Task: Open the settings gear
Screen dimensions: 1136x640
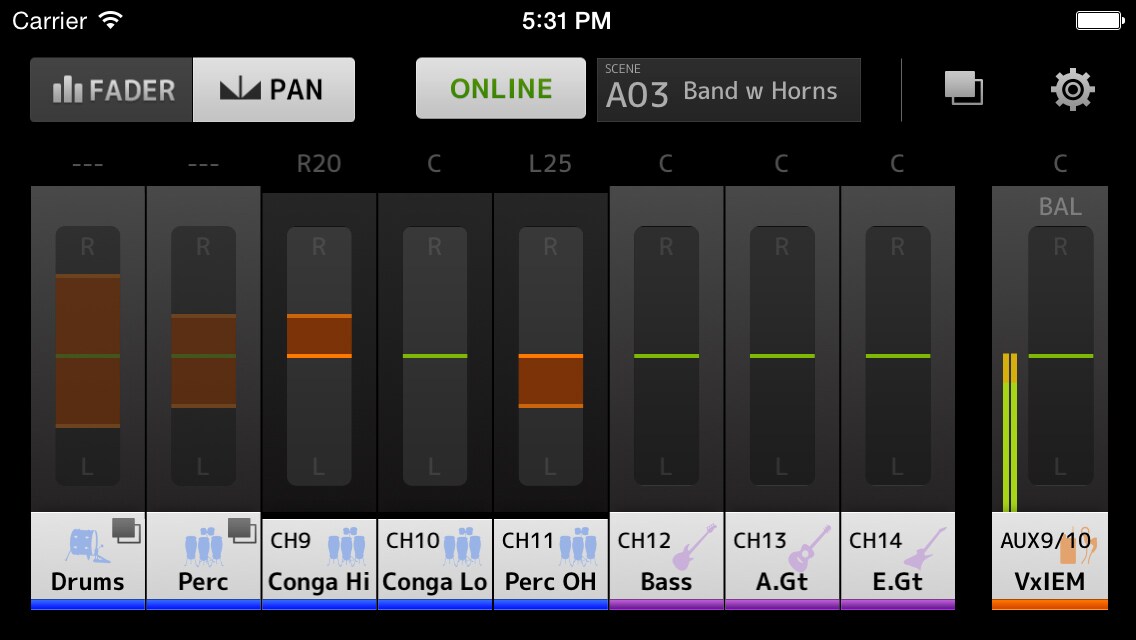Action: click(1072, 89)
